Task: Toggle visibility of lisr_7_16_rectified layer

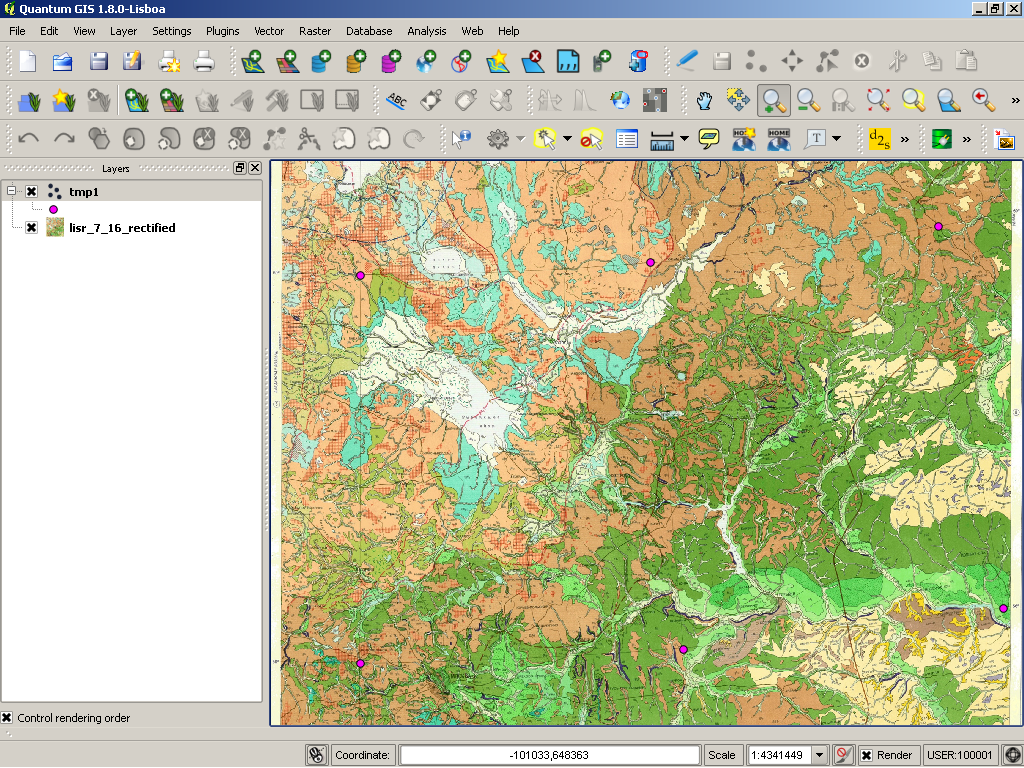Action: (x=31, y=228)
